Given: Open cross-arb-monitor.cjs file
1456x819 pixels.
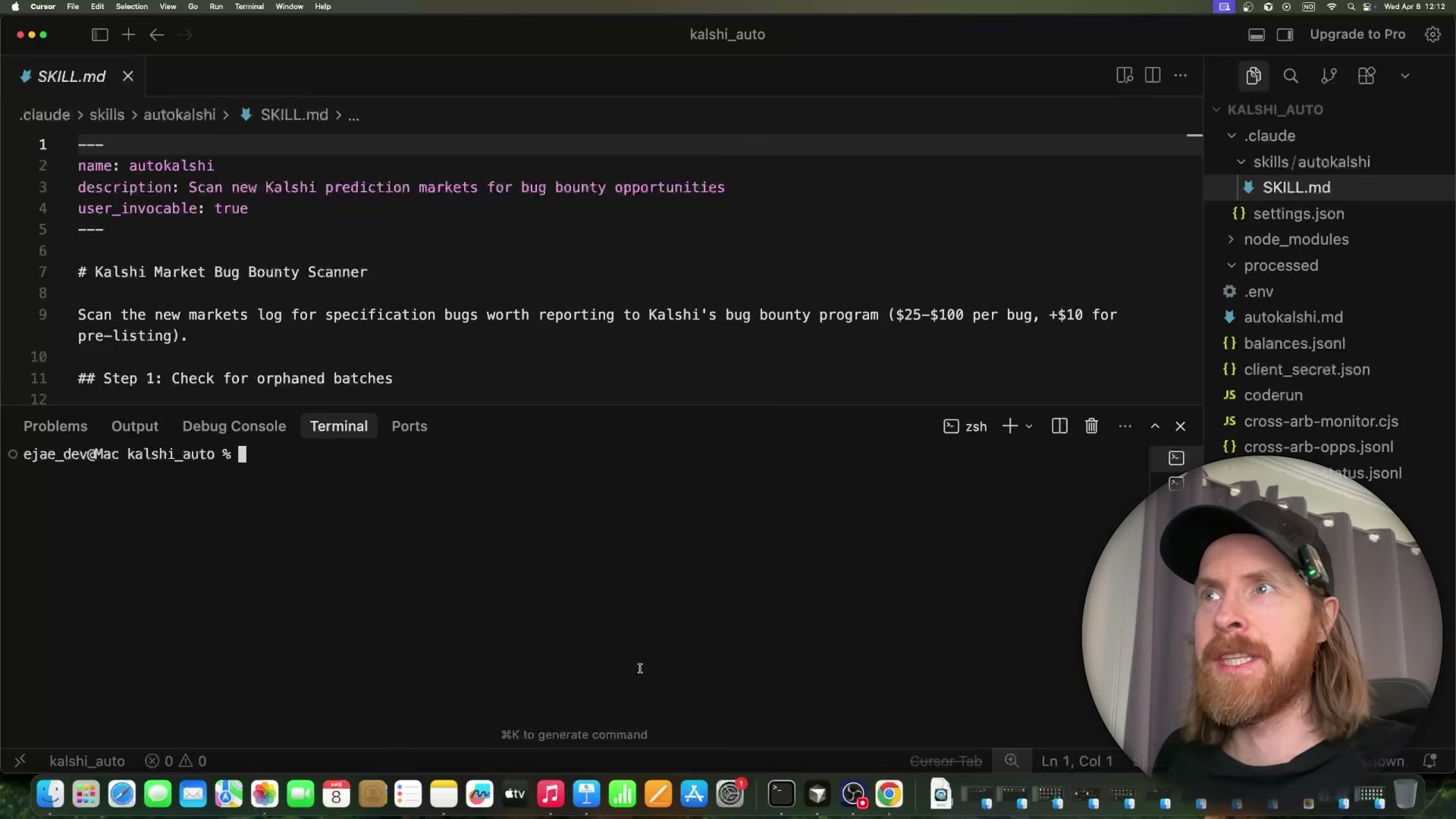Looking at the screenshot, I should click(x=1321, y=422).
